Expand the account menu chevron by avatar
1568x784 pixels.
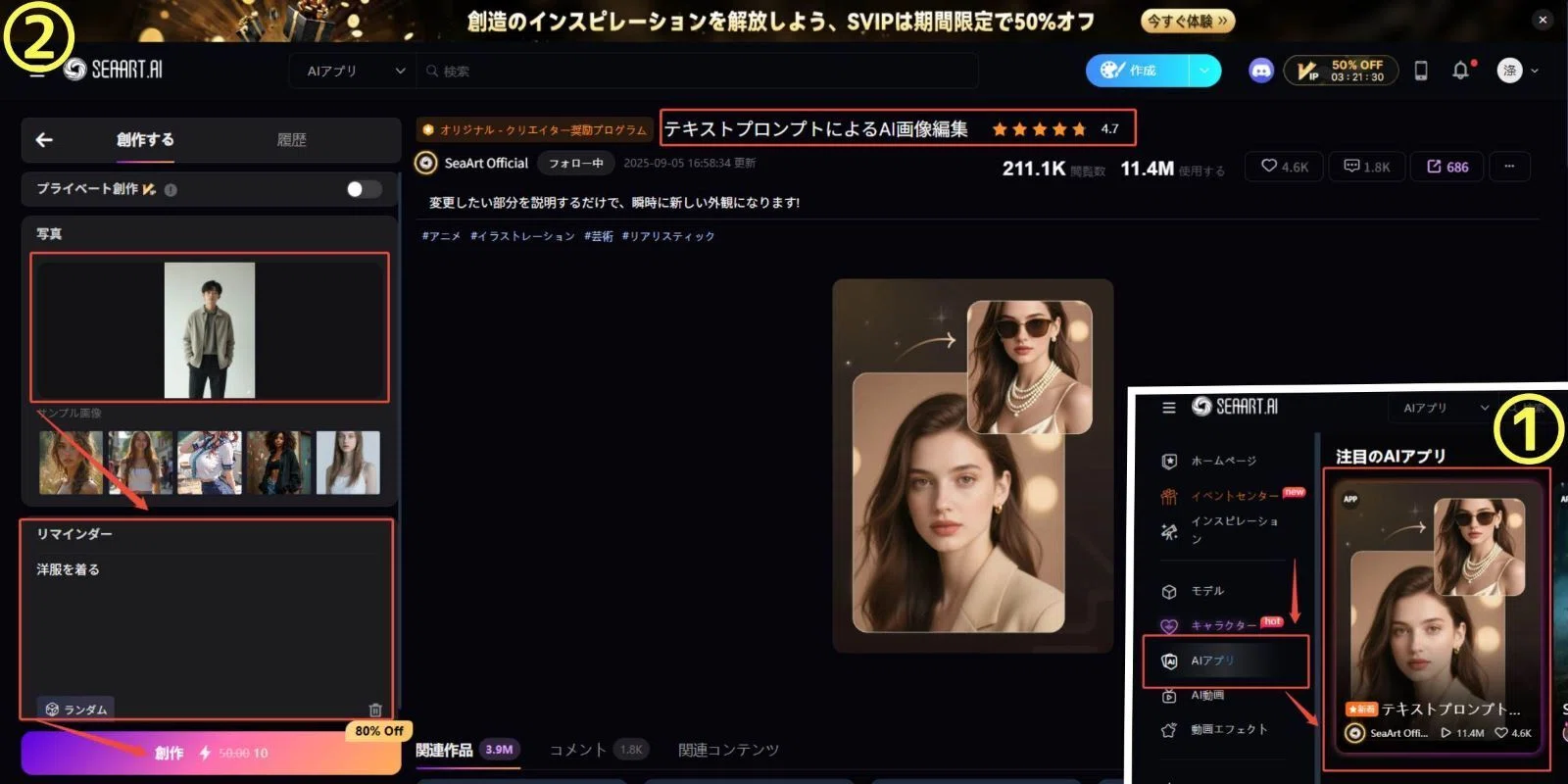coord(1535,71)
